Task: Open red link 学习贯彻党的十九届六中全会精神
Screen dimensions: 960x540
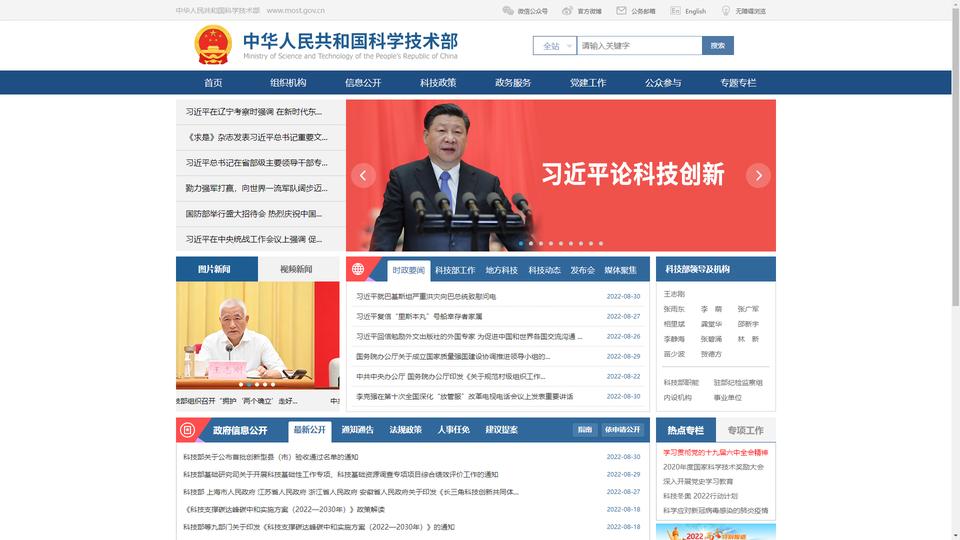Action: 716,453
